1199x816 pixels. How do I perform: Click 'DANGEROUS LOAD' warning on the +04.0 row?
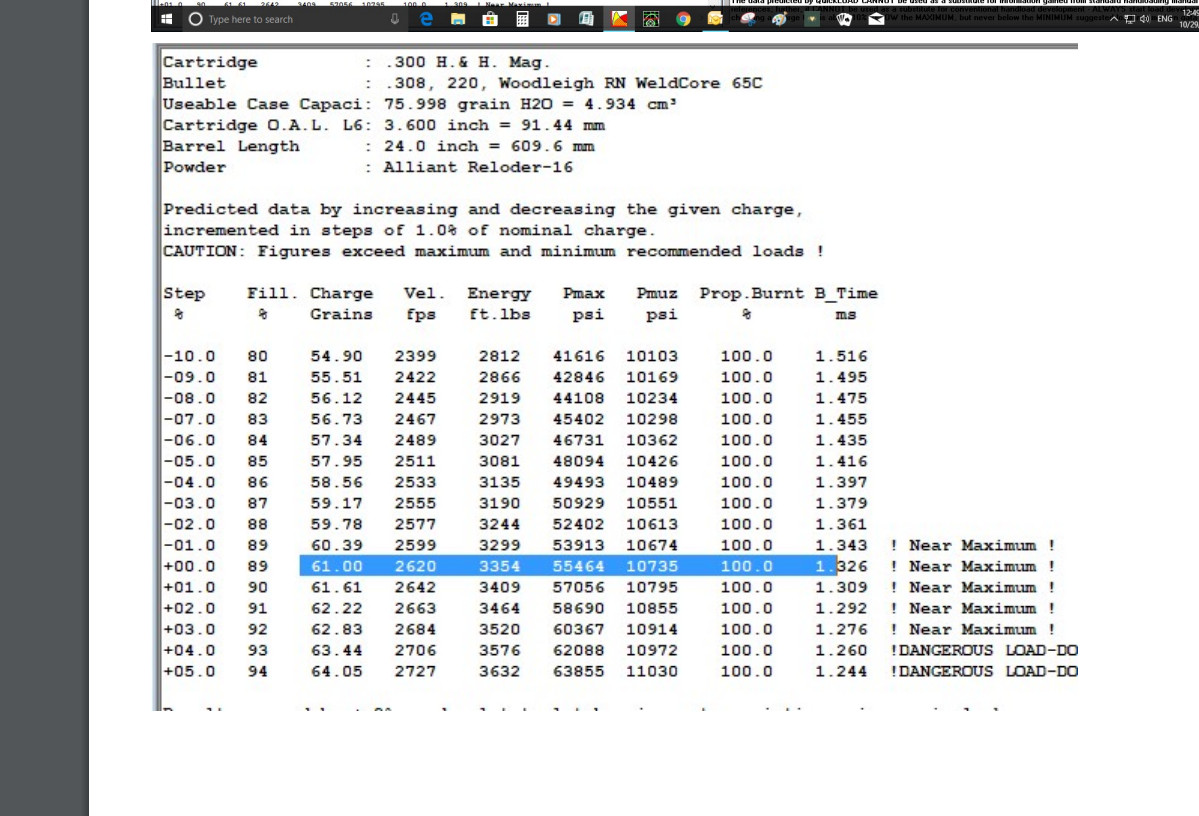[983, 651]
